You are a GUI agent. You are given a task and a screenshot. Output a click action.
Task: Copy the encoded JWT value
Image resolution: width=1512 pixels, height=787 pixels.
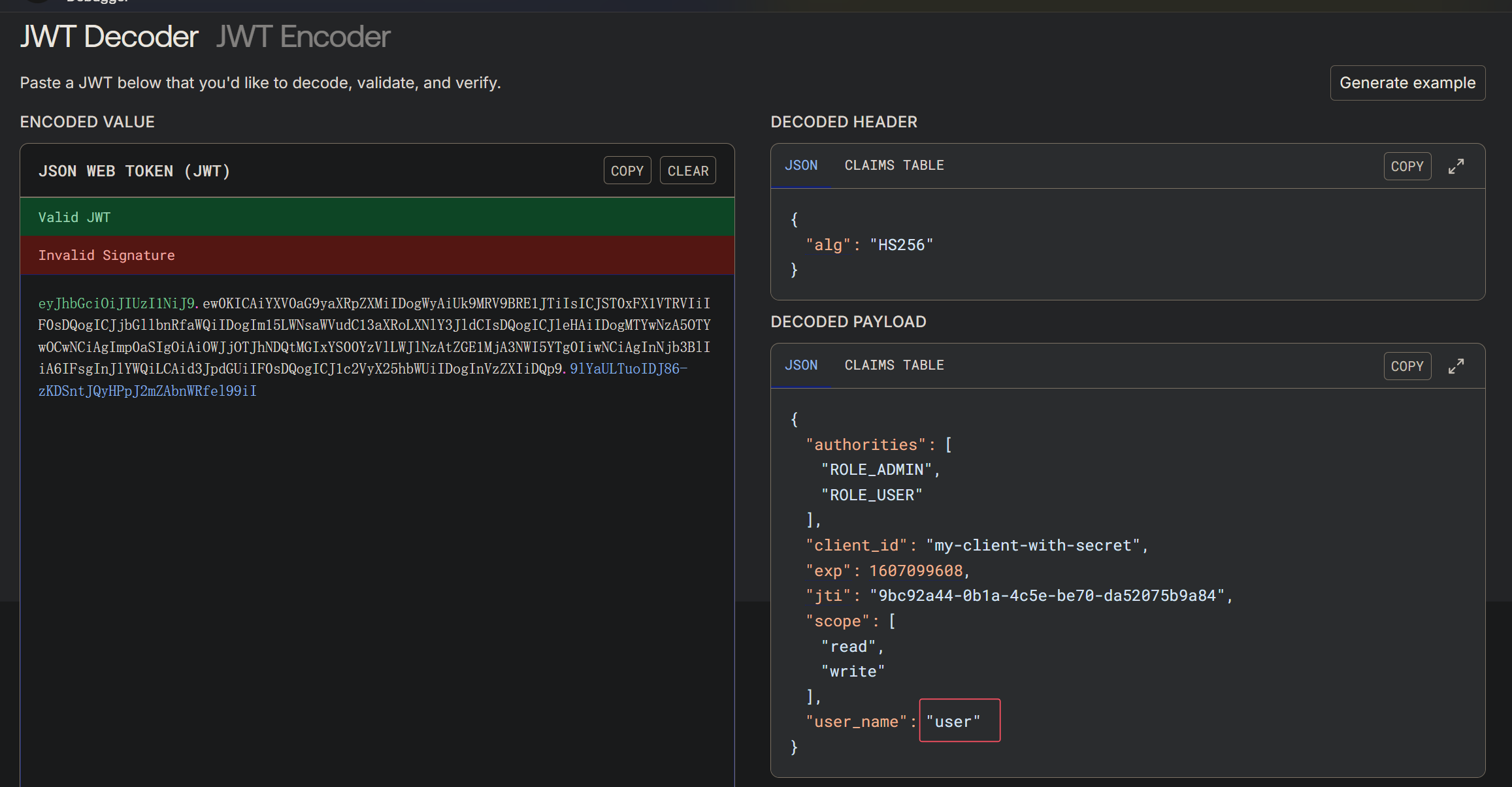(x=627, y=170)
